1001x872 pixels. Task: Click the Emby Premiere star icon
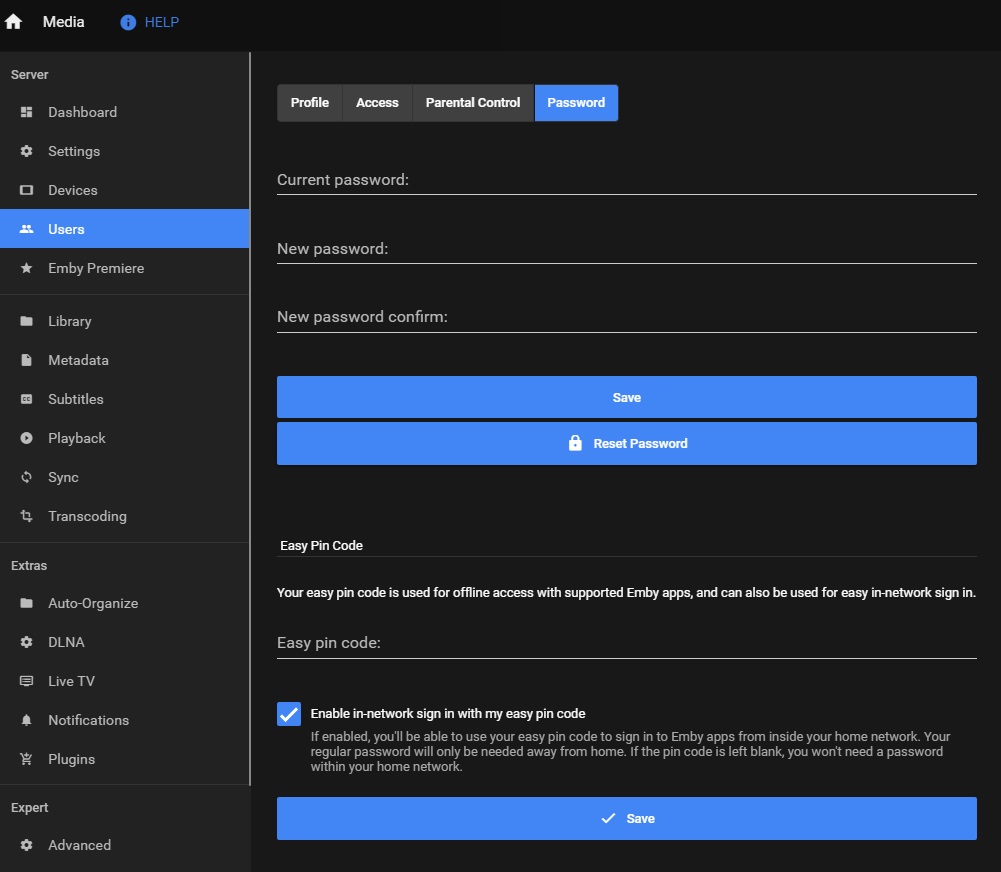tap(27, 268)
